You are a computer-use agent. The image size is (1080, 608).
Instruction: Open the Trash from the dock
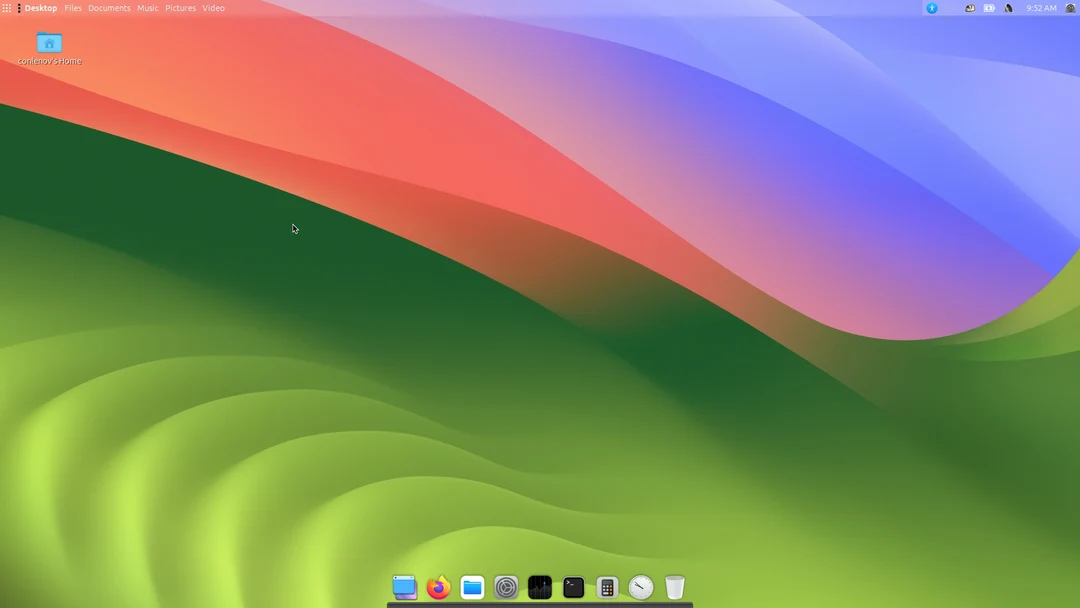coord(675,587)
